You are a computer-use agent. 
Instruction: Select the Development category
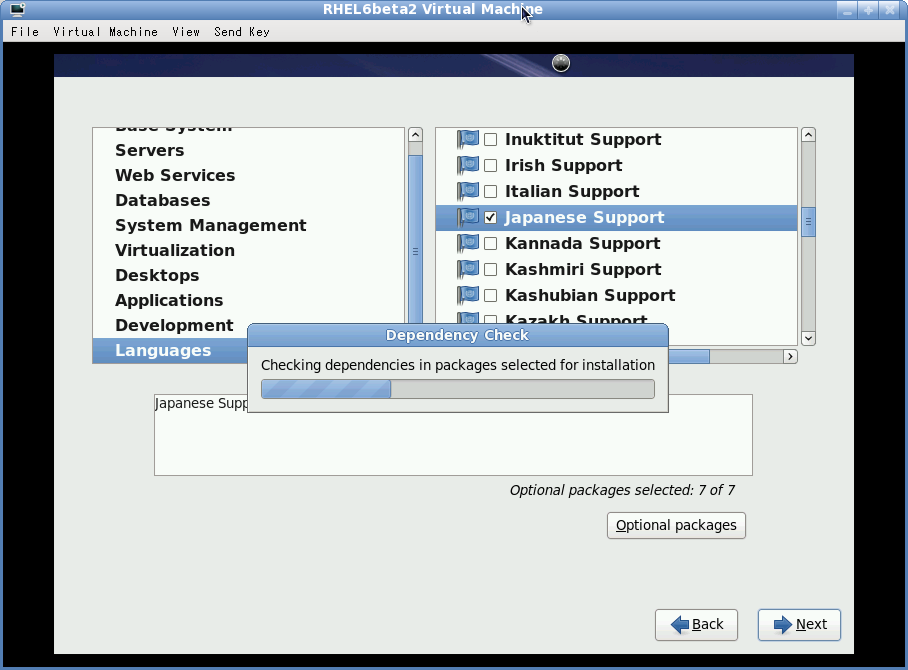[x=248, y=325]
